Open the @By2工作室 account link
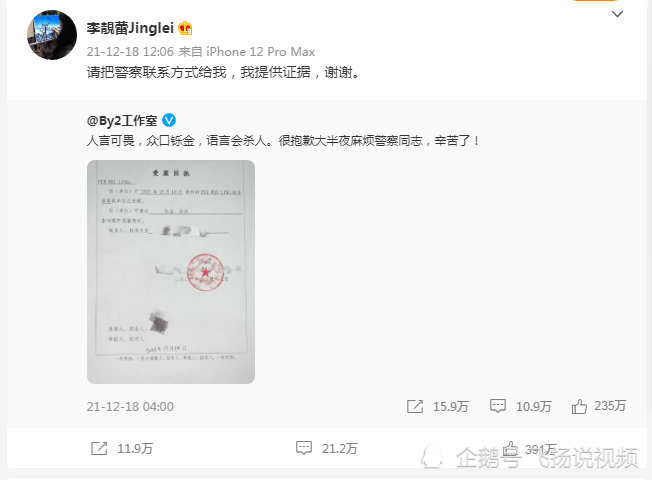This screenshot has width=652, height=480. pyautogui.click(x=122, y=121)
